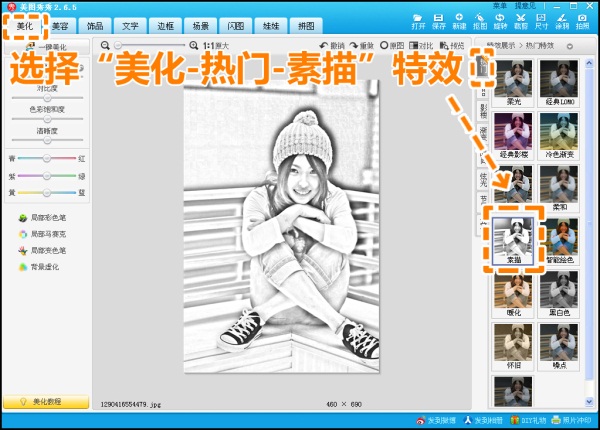Image resolution: width=600 pixels, height=430 pixels.
Task: Click the 保存 (Save) toolbar icon
Action: pos(439,21)
